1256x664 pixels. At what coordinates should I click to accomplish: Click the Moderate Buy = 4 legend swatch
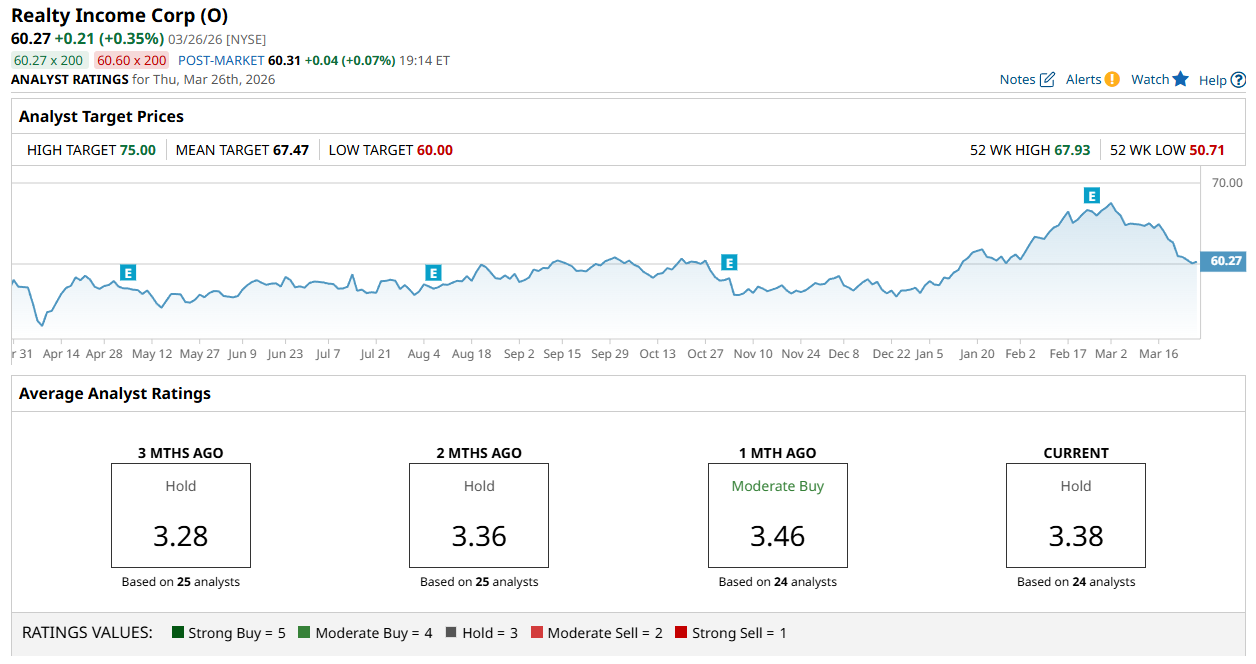pos(305,633)
